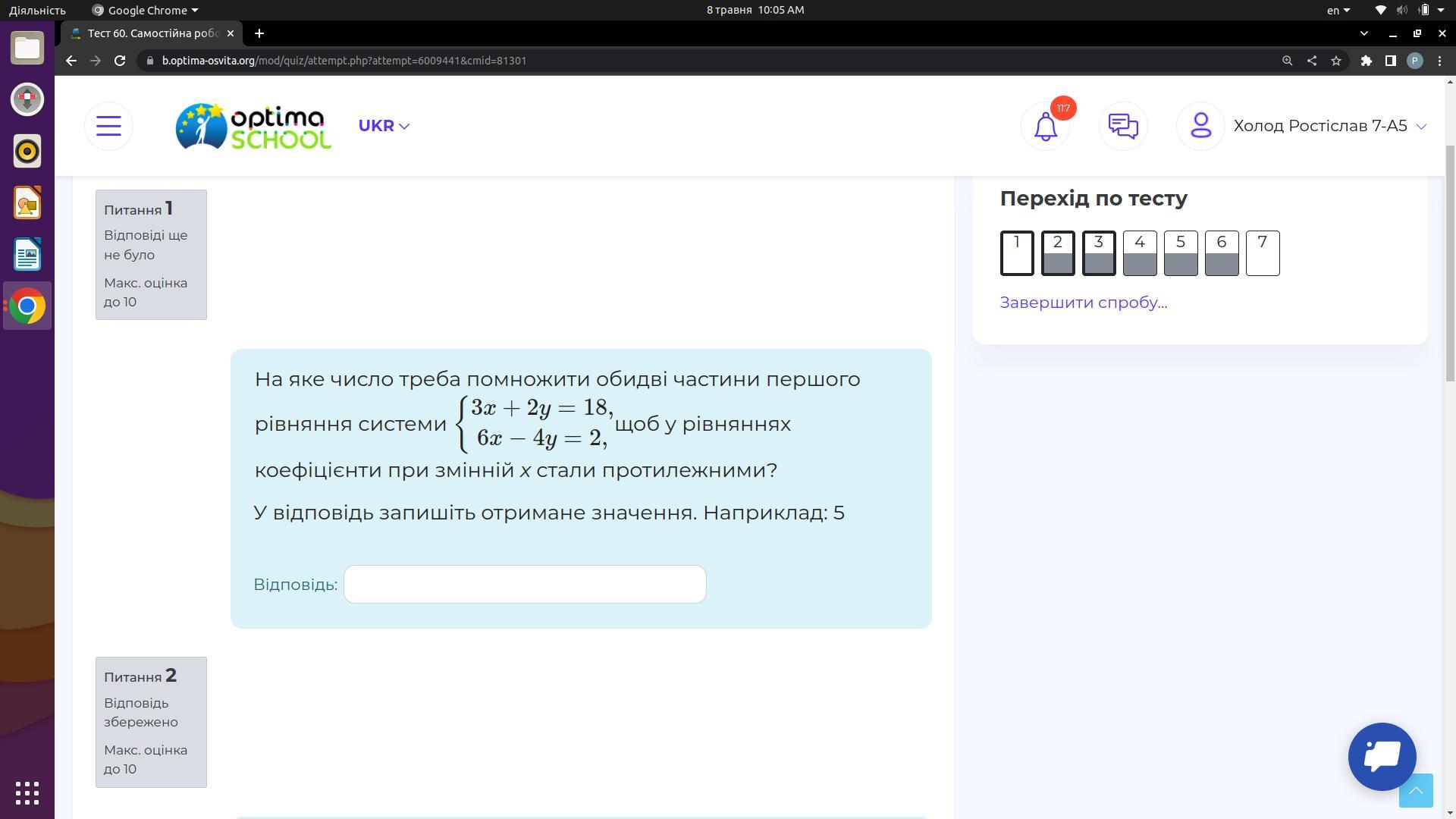Open the Діяльність activities menu
The image size is (1456, 819).
tap(37, 10)
